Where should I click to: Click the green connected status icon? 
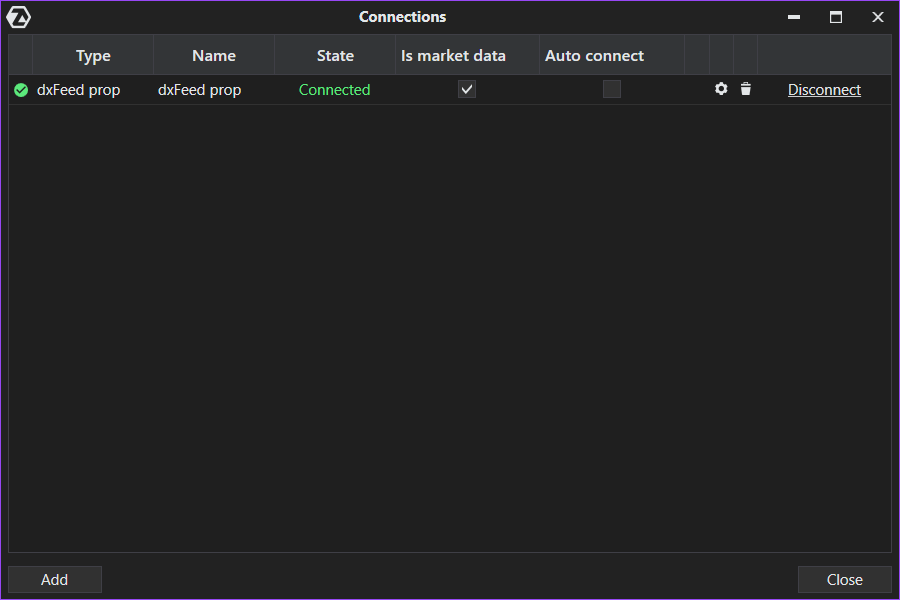point(21,90)
